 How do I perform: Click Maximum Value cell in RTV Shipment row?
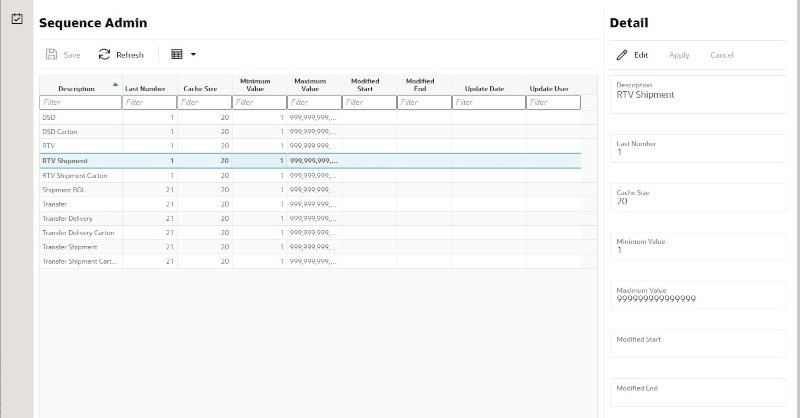coord(315,161)
